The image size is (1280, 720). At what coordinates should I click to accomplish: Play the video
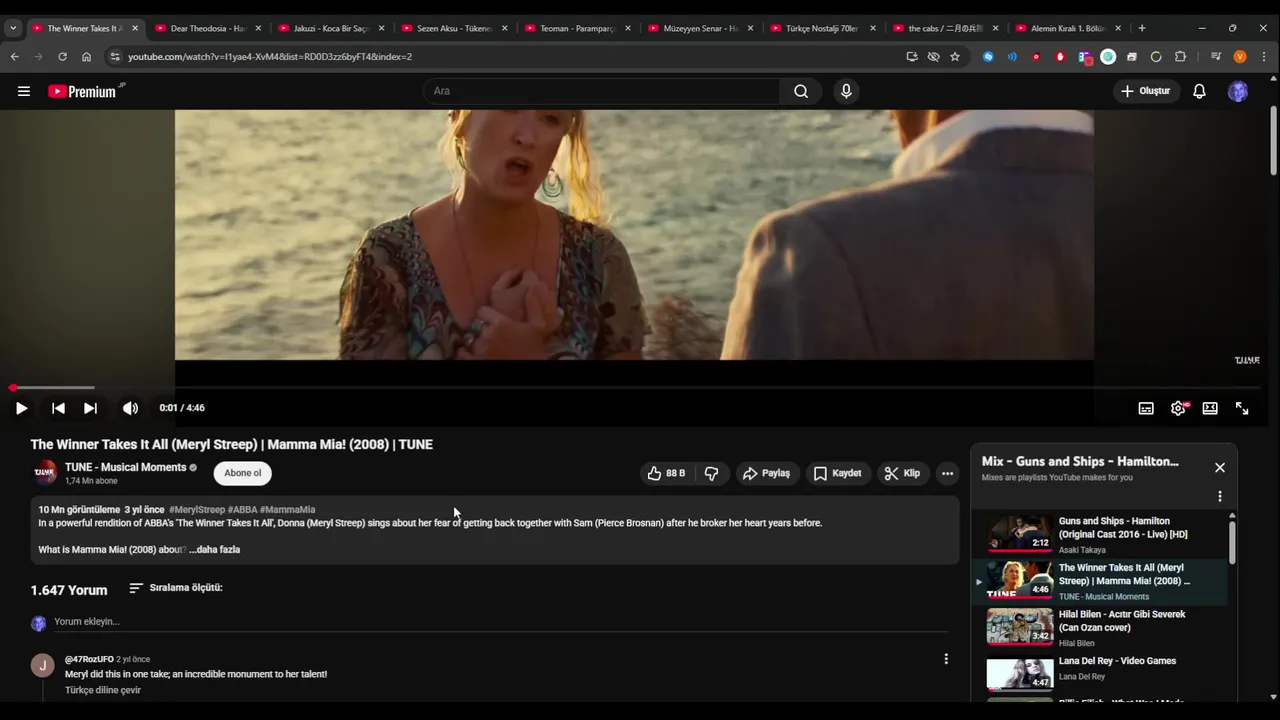point(21,408)
